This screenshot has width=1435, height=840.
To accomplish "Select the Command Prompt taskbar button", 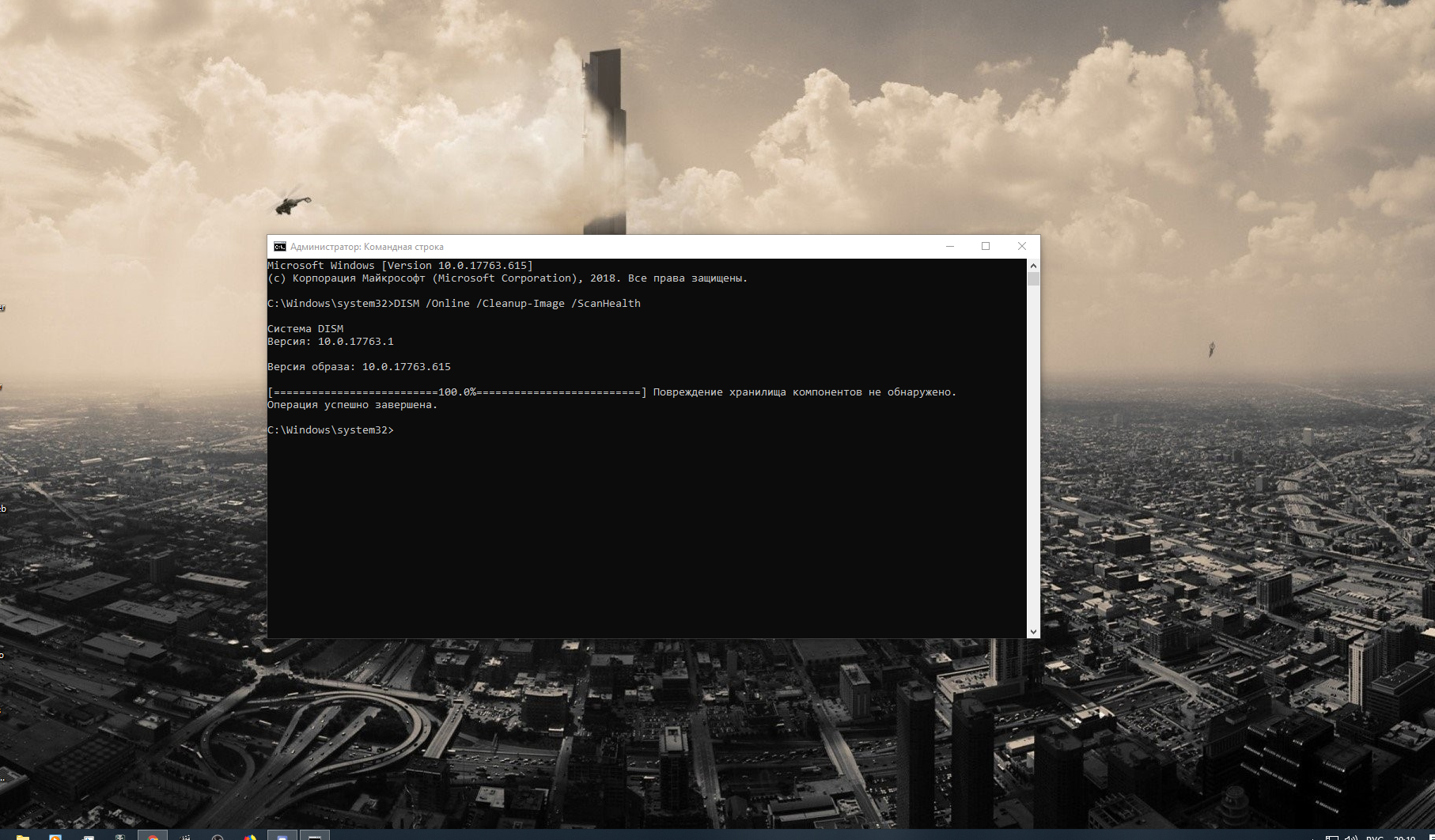I will click(x=315, y=837).
